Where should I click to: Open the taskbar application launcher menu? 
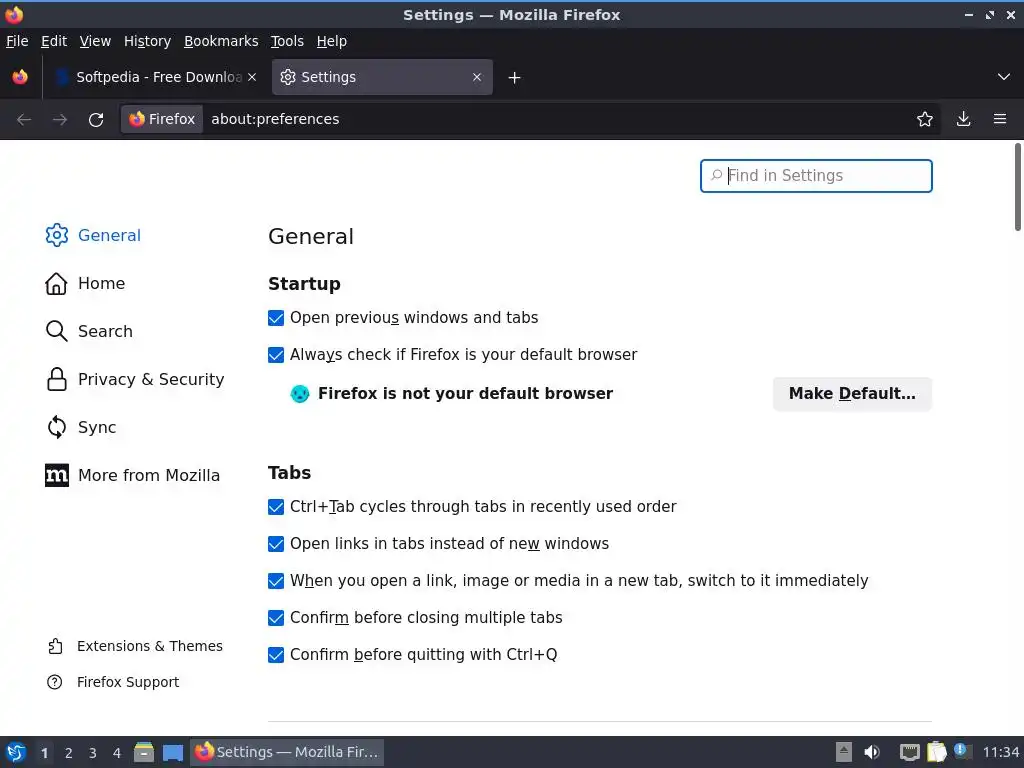[x=16, y=752]
